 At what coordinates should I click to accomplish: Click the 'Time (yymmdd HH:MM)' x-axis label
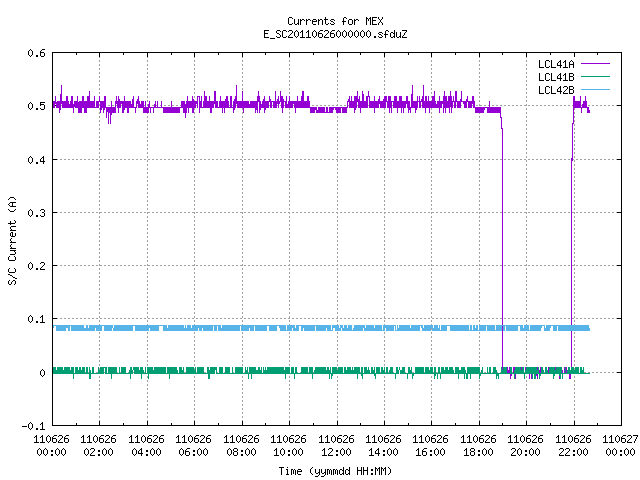click(335, 471)
